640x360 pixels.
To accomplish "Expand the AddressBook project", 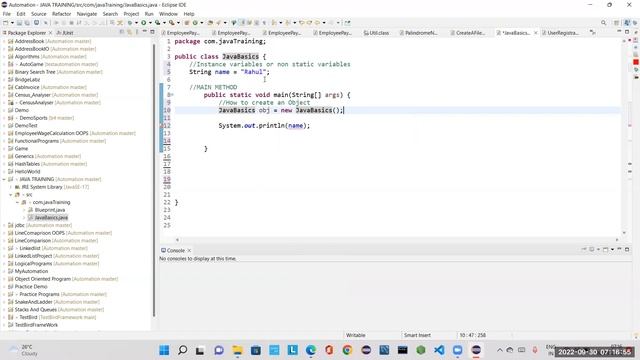I will (4, 41).
